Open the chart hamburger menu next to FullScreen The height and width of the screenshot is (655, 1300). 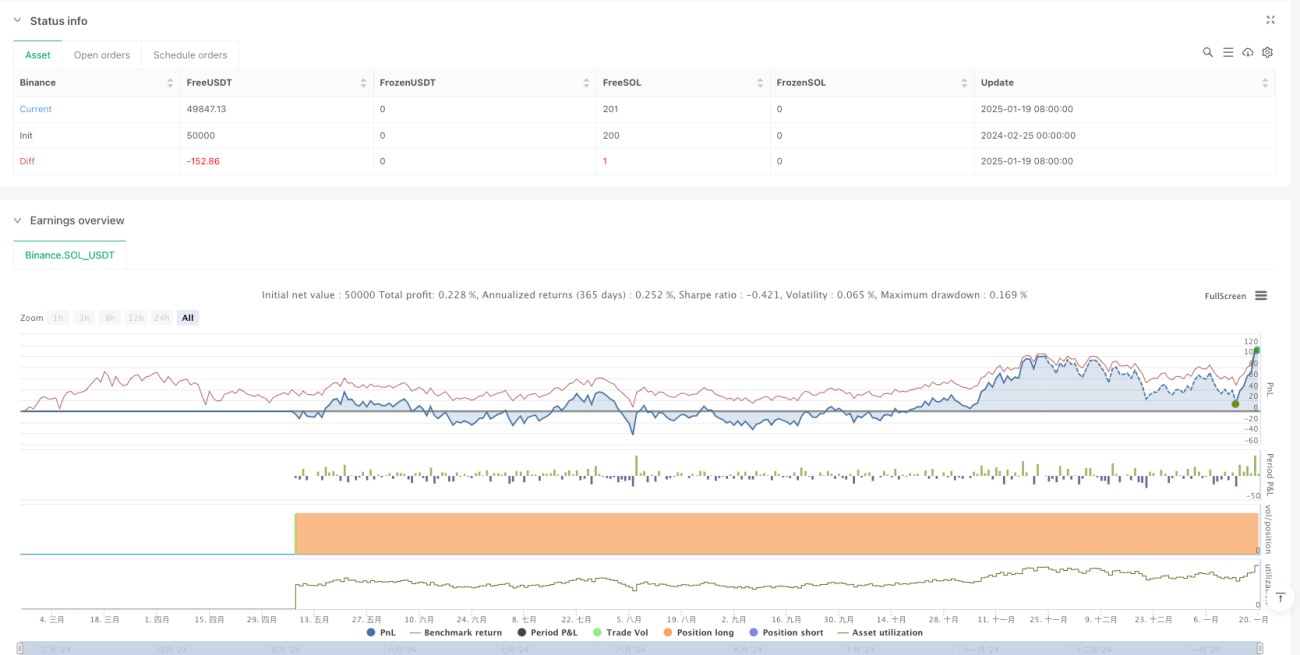[x=1261, y=296]
